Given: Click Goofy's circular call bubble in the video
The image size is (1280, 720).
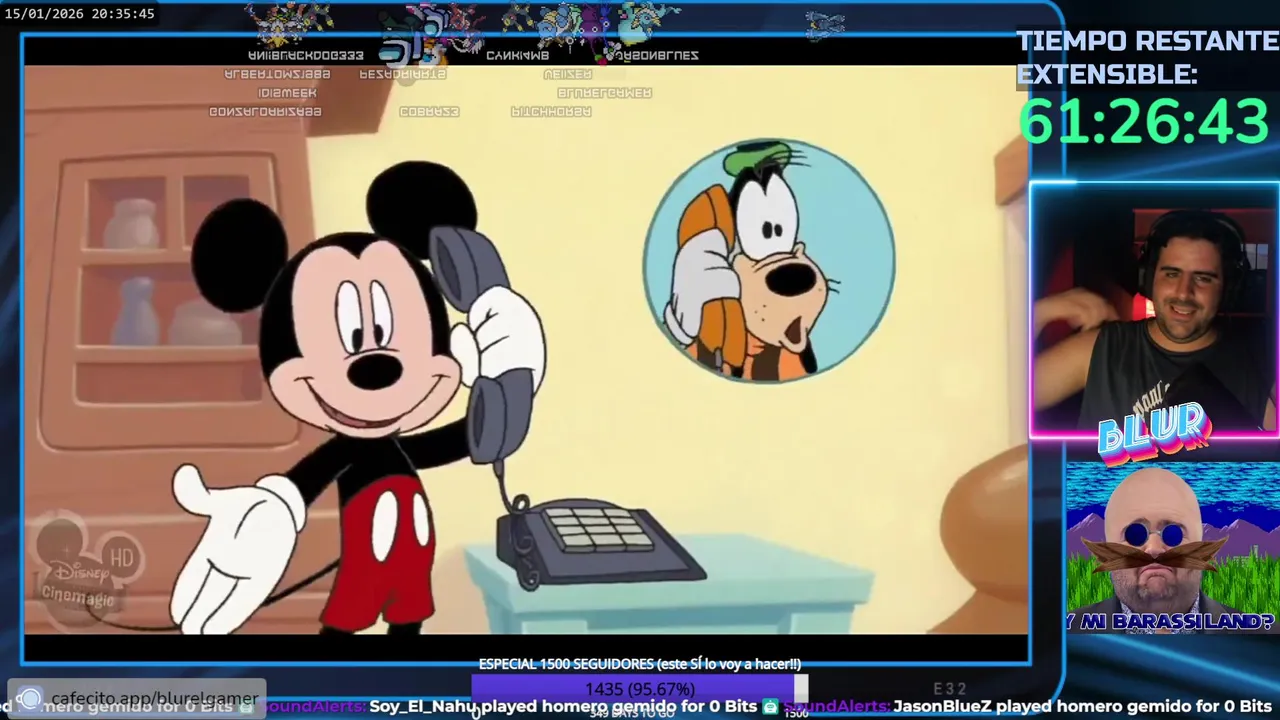Looking at the screenshot, I should (768, 261).
